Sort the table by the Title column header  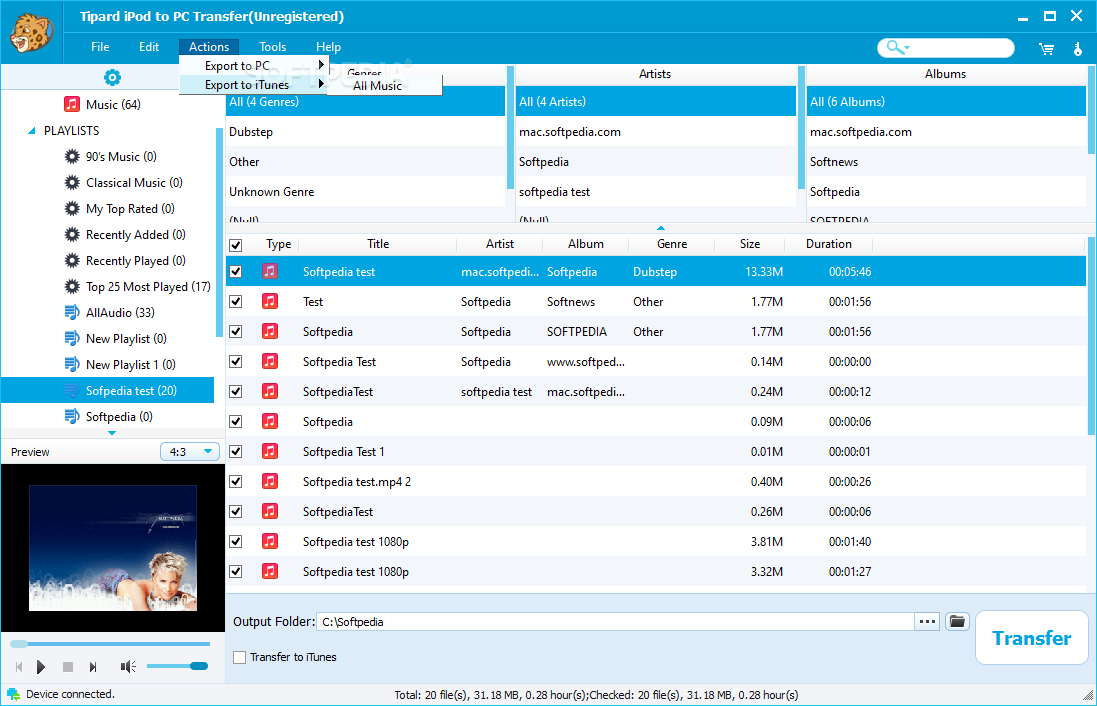(x=378, y=244)
